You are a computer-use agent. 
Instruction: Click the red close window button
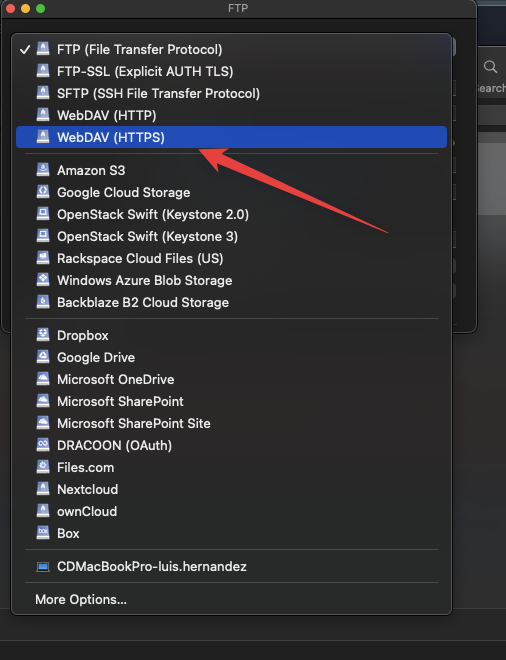coord(11,8)
